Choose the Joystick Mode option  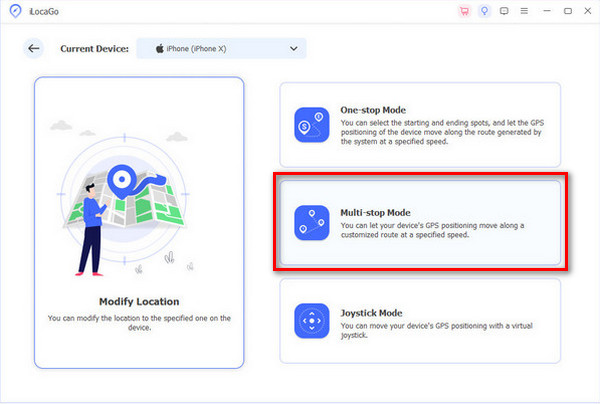click(x=420, y=321)
